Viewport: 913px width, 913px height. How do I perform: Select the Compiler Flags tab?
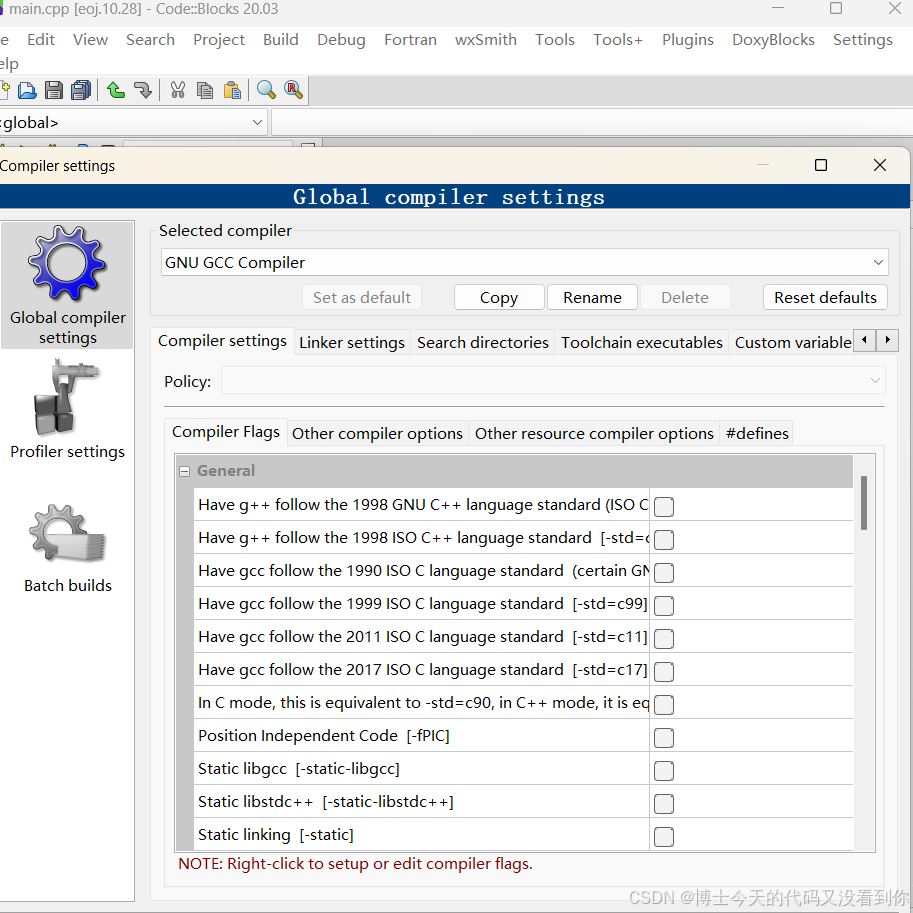[226, 431]
